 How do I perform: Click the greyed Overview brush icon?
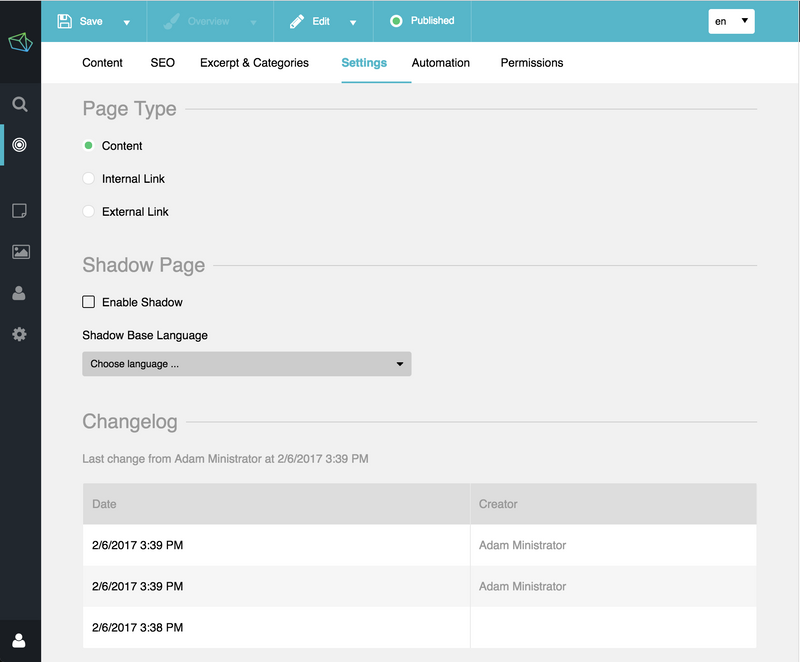pos(171,21)
